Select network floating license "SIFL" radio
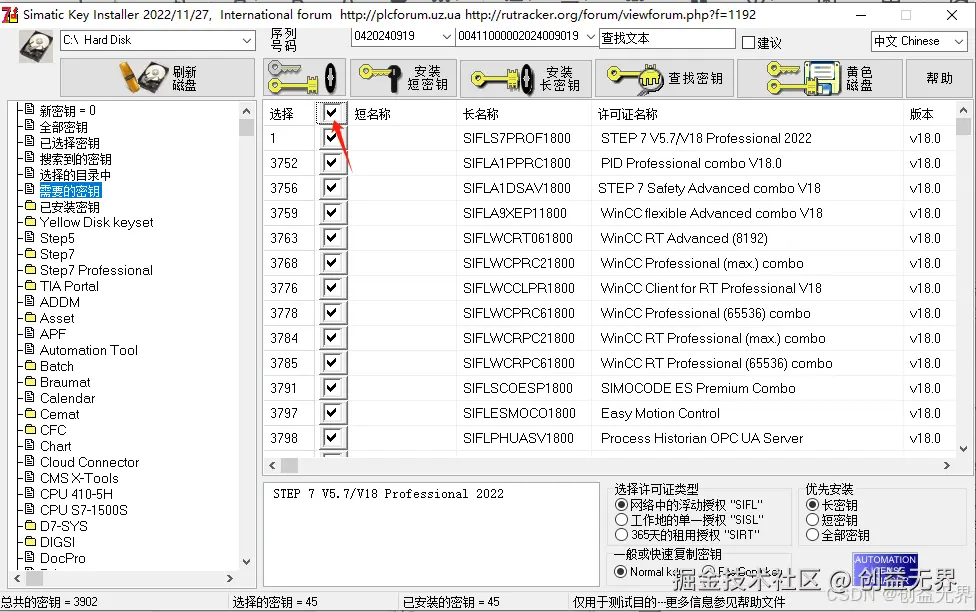This screenshot has width=976, height=612. [621, 504]
